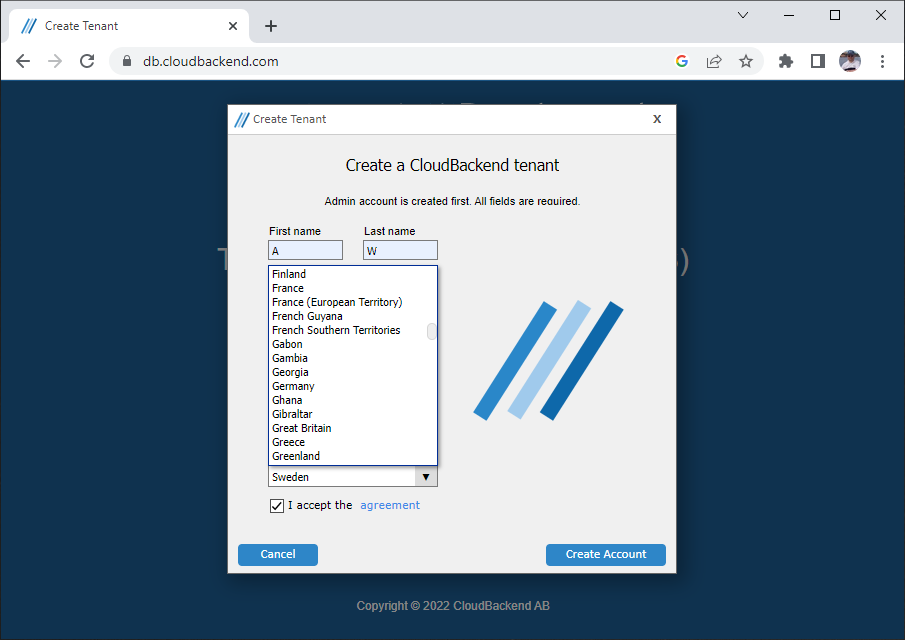Open the tab search chevron
Image resolution: width=905 pixels, height=640 pixels.
coord(743,15)
